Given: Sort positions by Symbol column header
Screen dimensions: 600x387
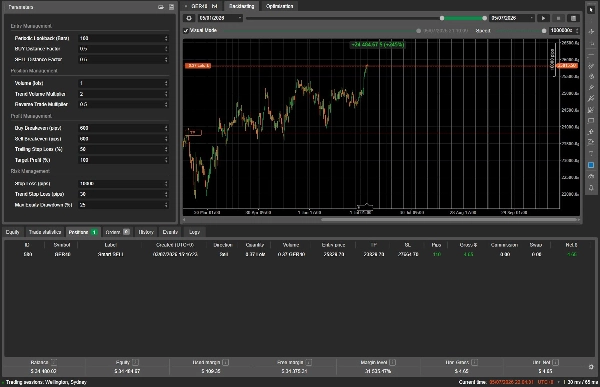Looking at the screenshot, I should coord(62,245).
